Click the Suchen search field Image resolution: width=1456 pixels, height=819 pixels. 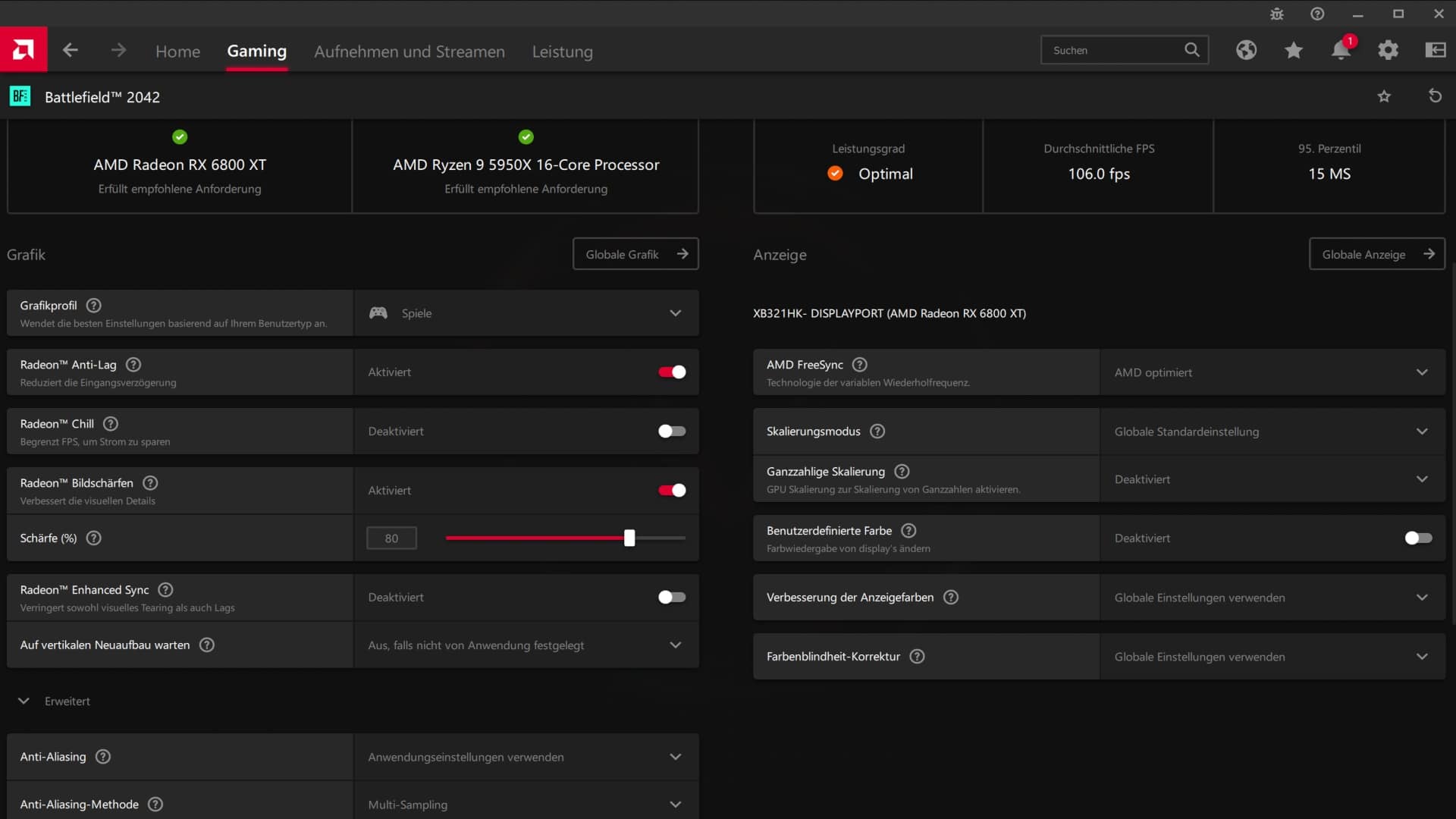tap(1124, 50)
